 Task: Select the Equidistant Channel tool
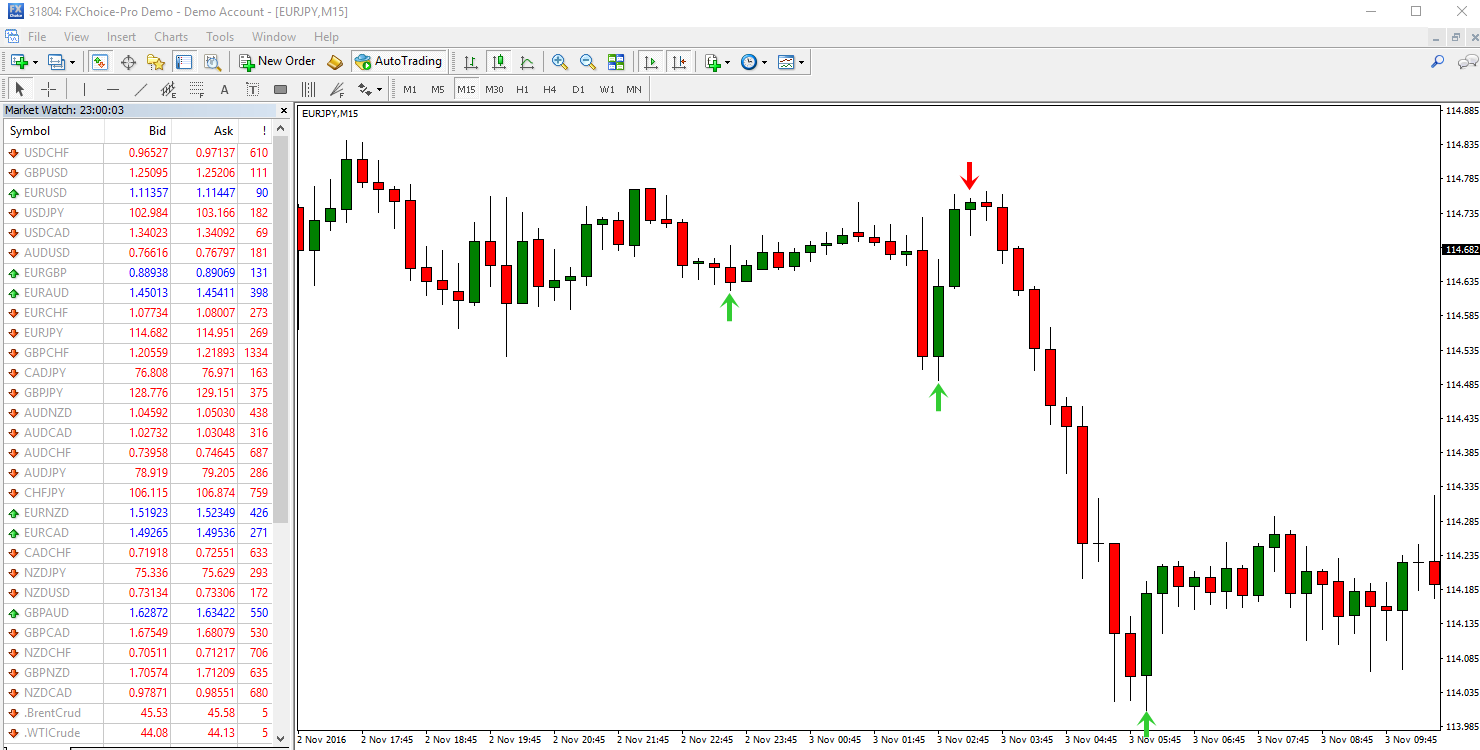click(168, 89)
